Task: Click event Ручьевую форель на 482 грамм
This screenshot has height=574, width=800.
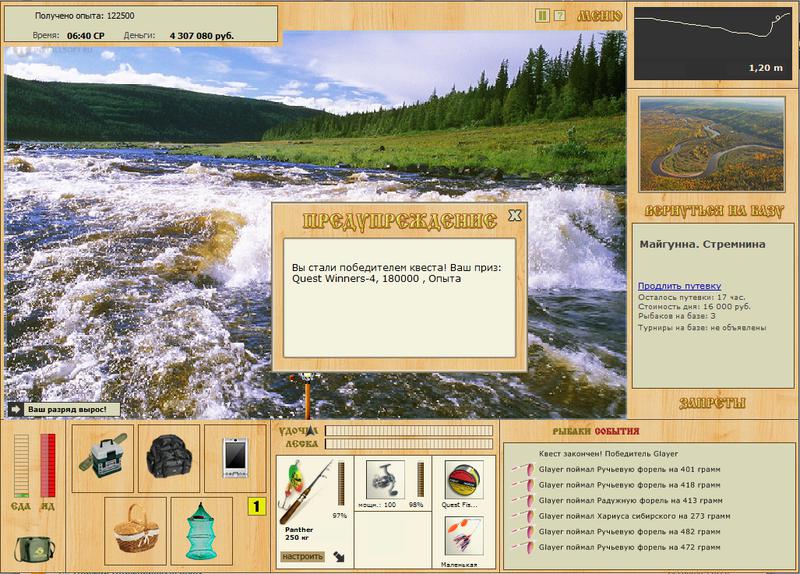Action: click(630, 532)
